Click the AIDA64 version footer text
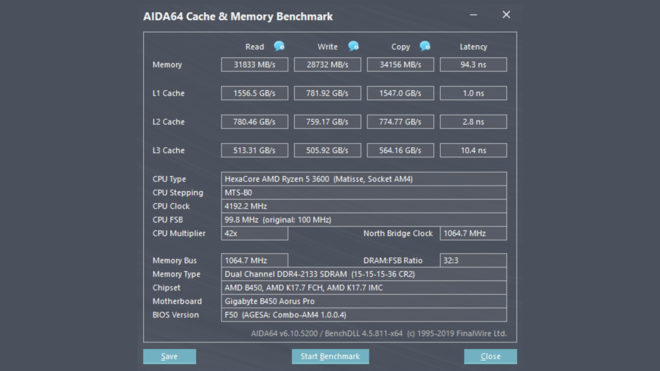This screenshot has width=660, height=371. tap(379, 334)
